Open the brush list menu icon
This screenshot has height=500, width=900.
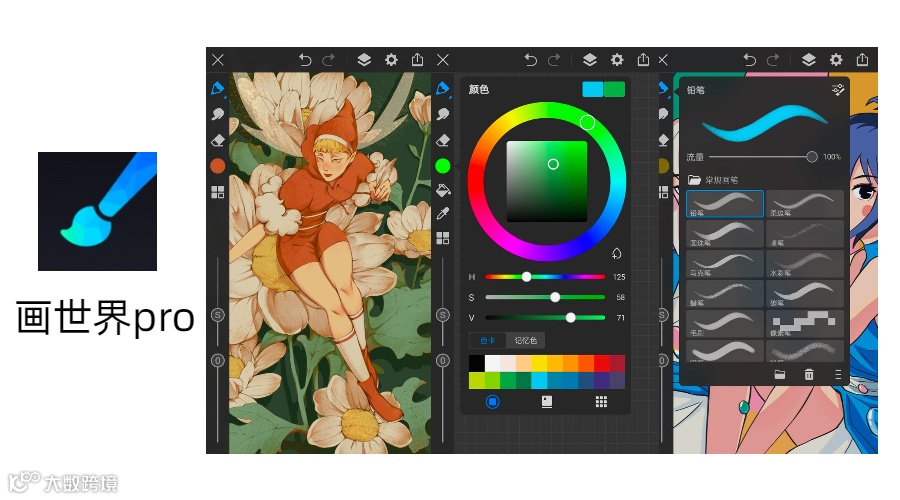click(x=838, y=374)
